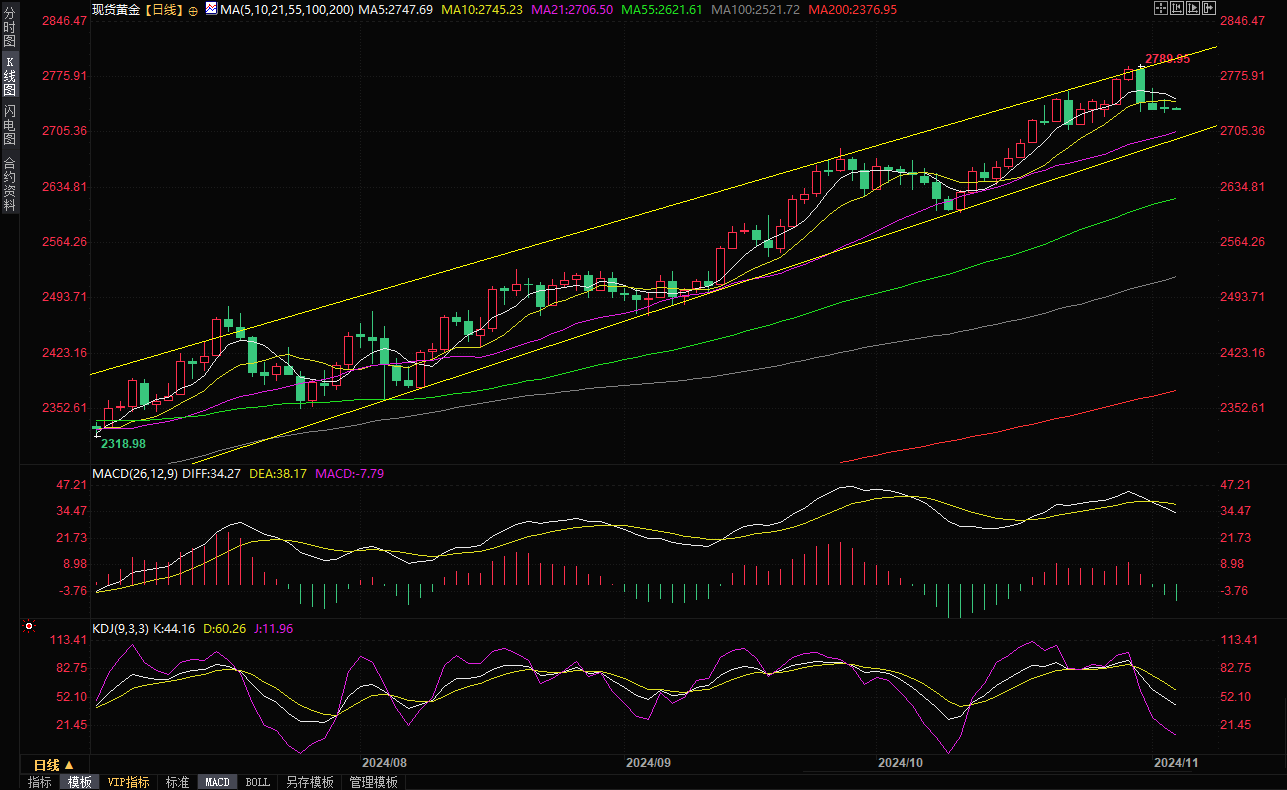The width and height of the screenshot is (1287, 790).
Task: Open the 合约资料 sidebar tab
Action: coord(10,183)
